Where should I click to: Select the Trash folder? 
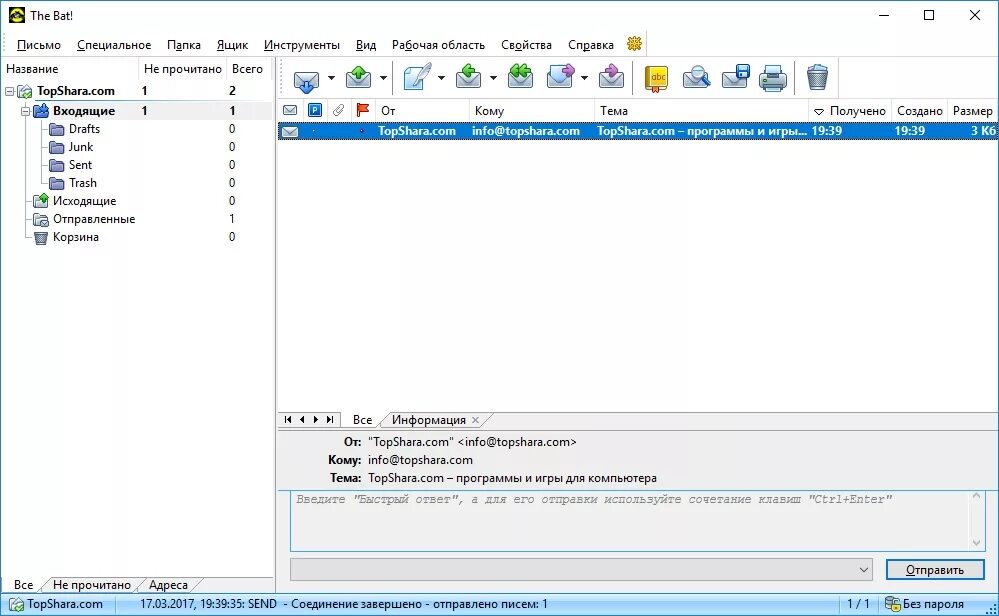point(83,183)
